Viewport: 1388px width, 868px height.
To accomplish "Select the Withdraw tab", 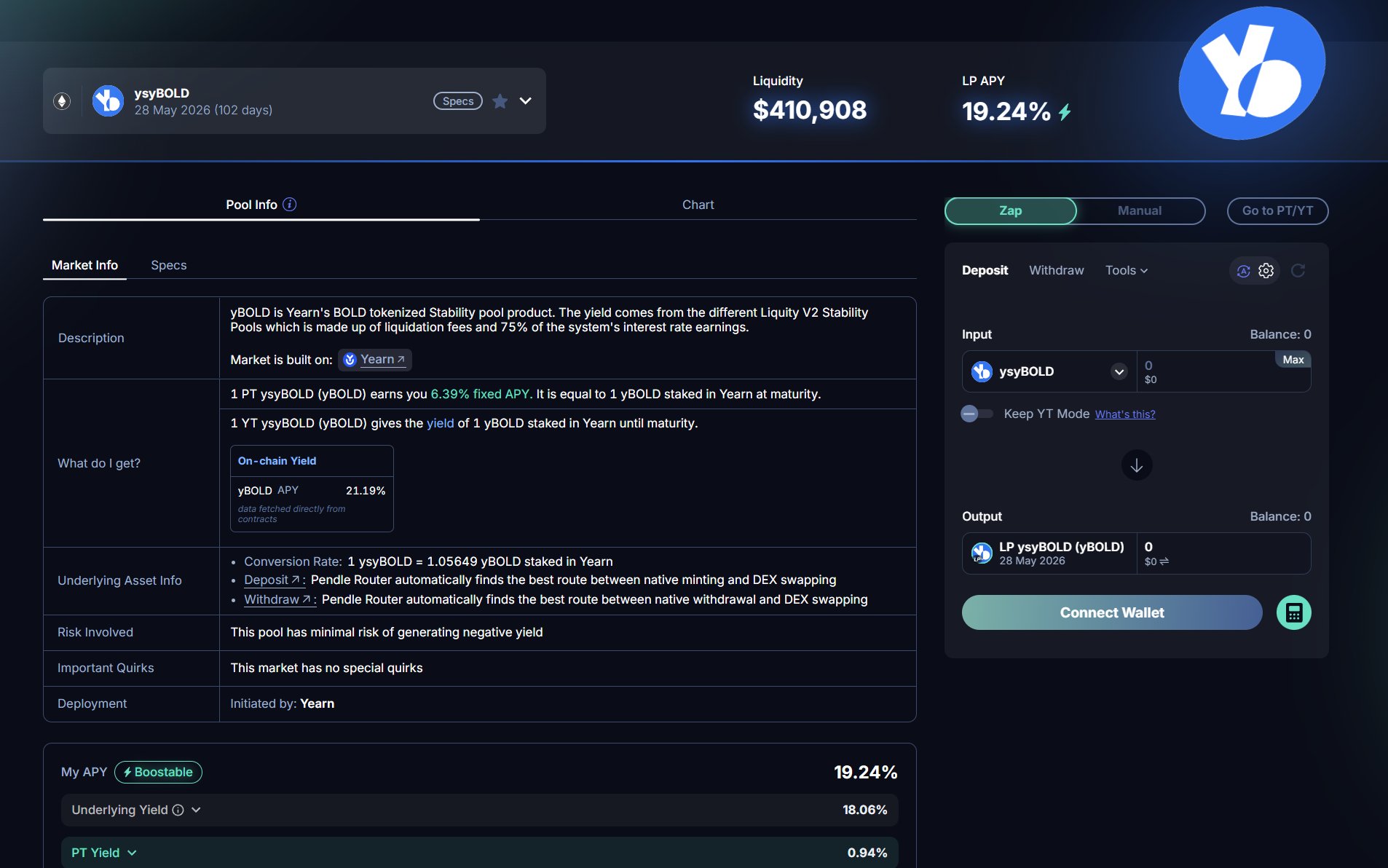I will click(x=1056, y=270).
